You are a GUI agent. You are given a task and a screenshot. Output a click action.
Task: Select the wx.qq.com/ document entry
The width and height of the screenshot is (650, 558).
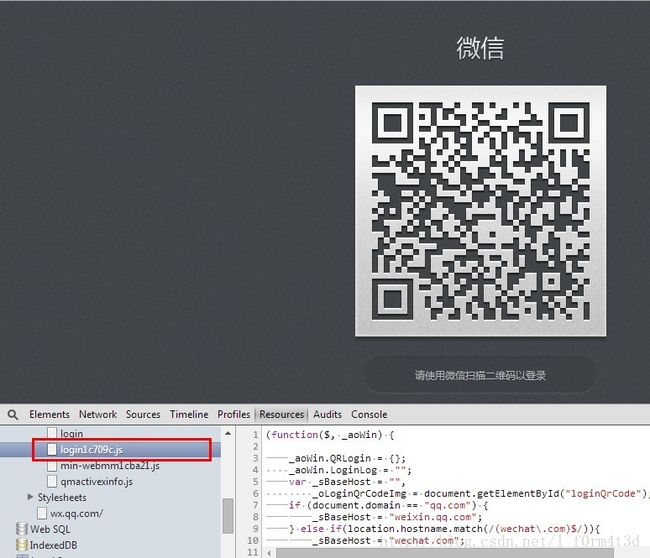coord(77,513)
